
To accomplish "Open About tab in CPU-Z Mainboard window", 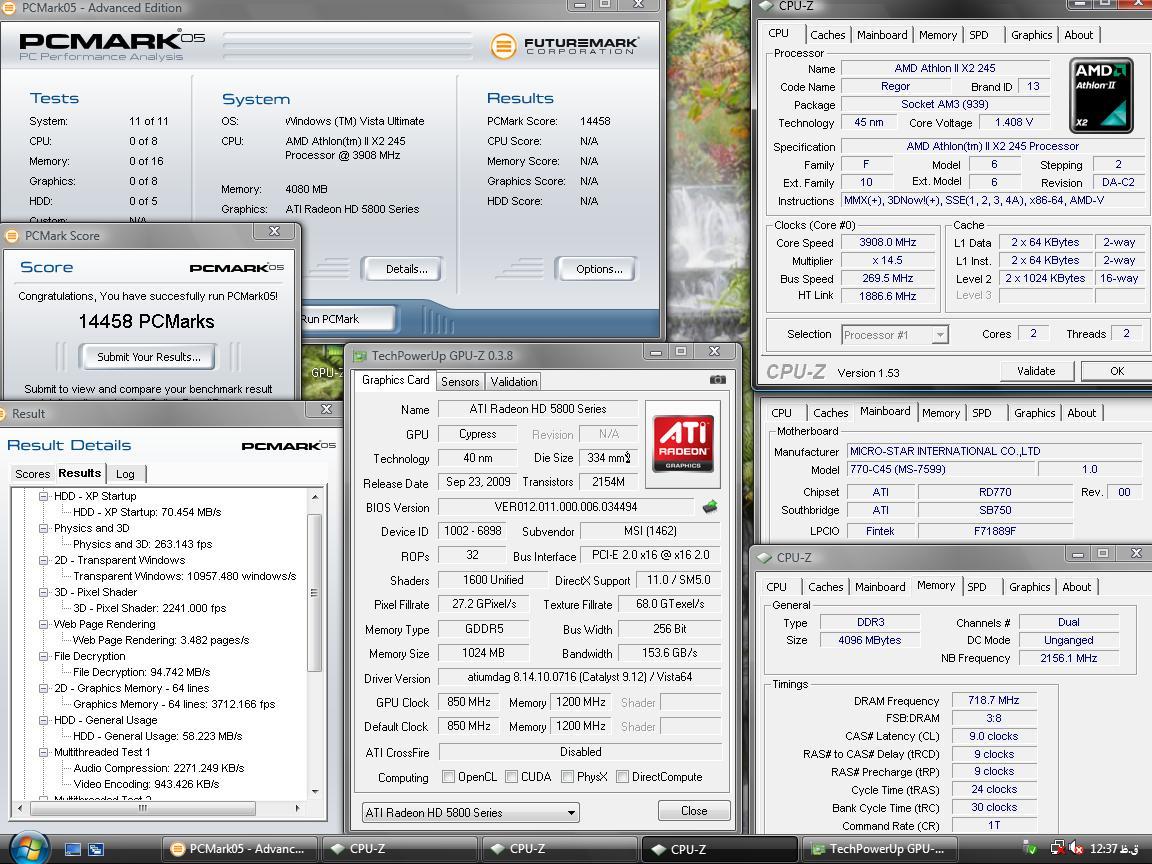I will pyautogui.click(x=1081, y=413).
